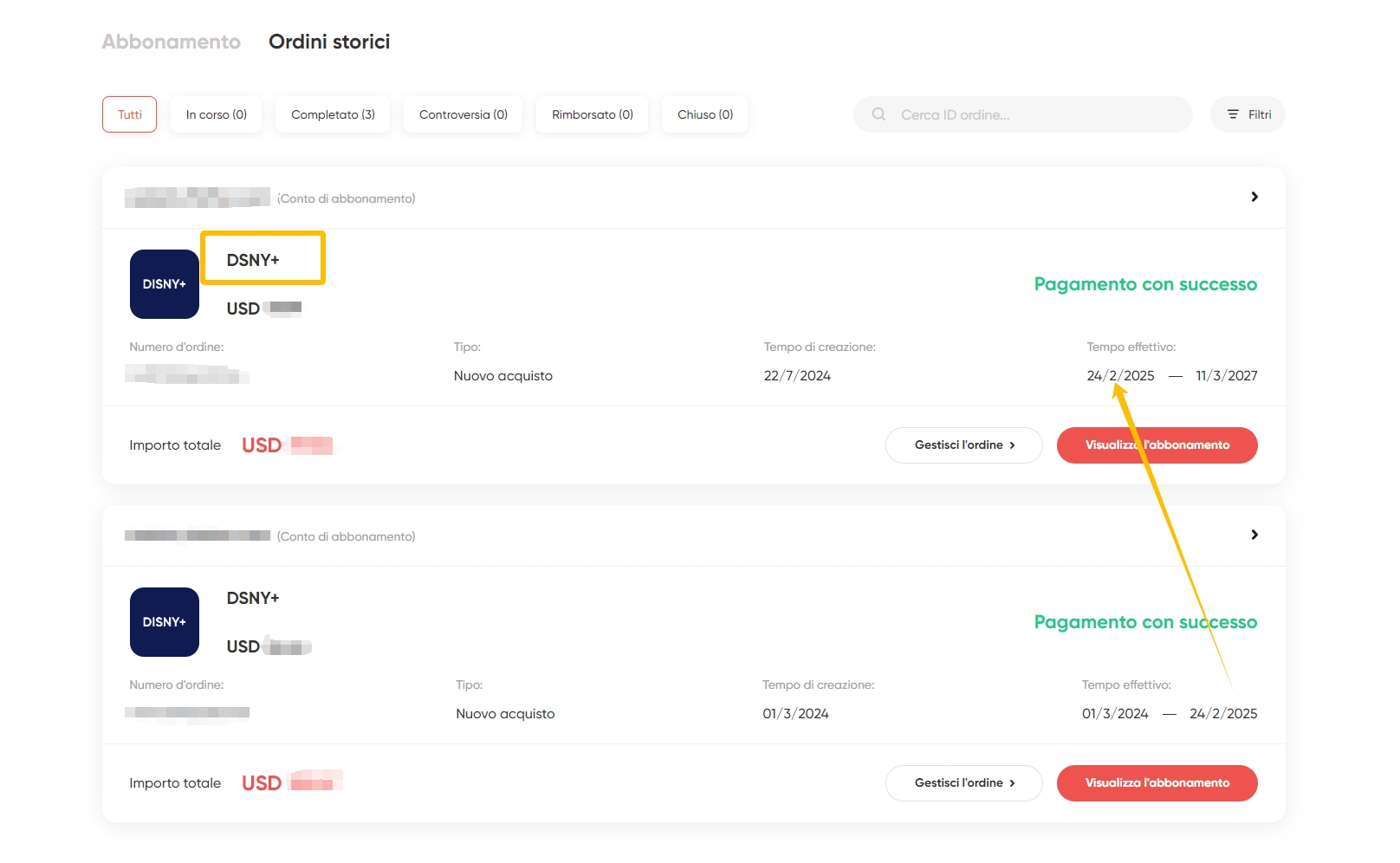This screenshot has height=863, width=1400.
Task: Expand second order with chevron arrow
Action: (1254, 535)
